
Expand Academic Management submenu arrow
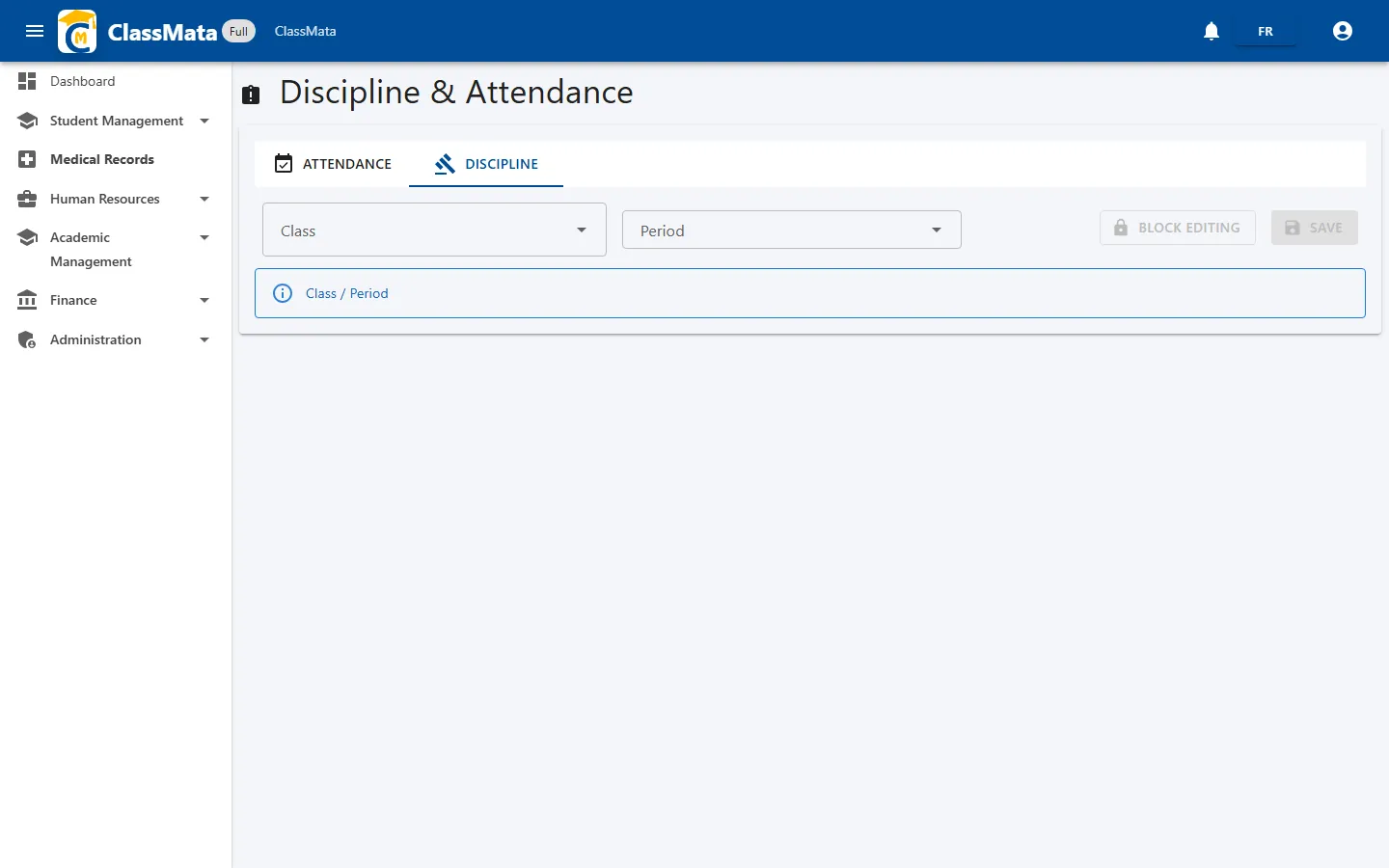[204, 237]
